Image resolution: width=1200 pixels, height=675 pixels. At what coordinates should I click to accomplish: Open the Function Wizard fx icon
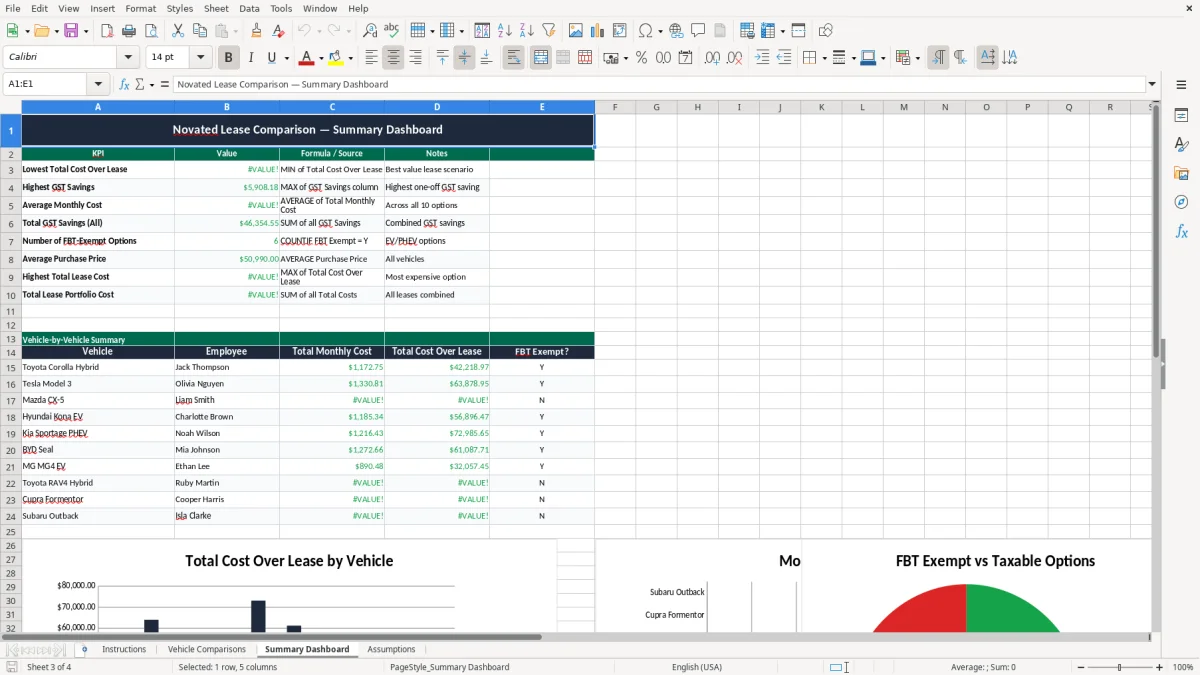tap(124, 84)
